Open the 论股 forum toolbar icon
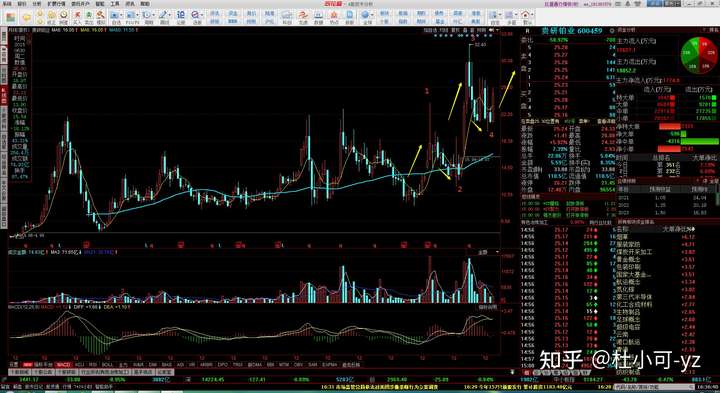The height and width of the screenshot is (393, 720). pyautogui.click(x=181, y=16)
